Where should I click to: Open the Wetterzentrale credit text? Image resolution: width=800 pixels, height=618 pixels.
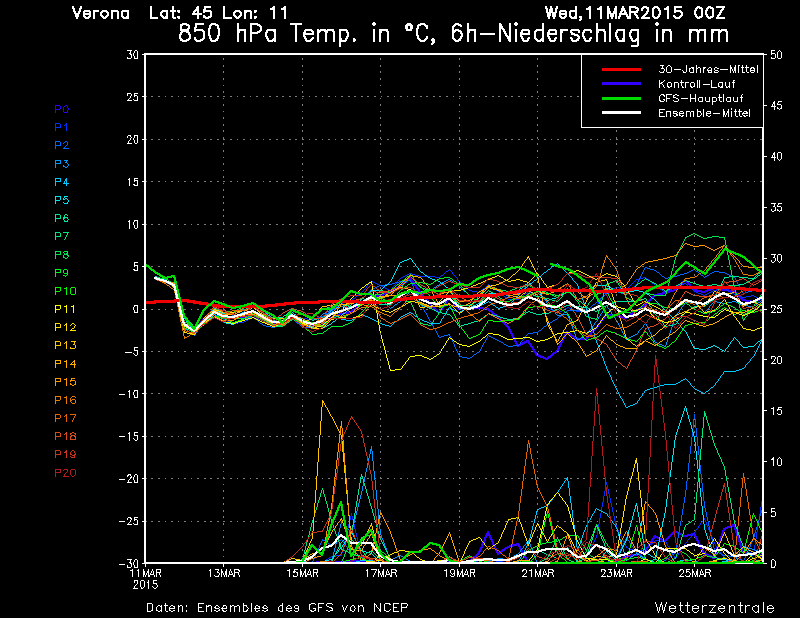(x=714, y=607)
